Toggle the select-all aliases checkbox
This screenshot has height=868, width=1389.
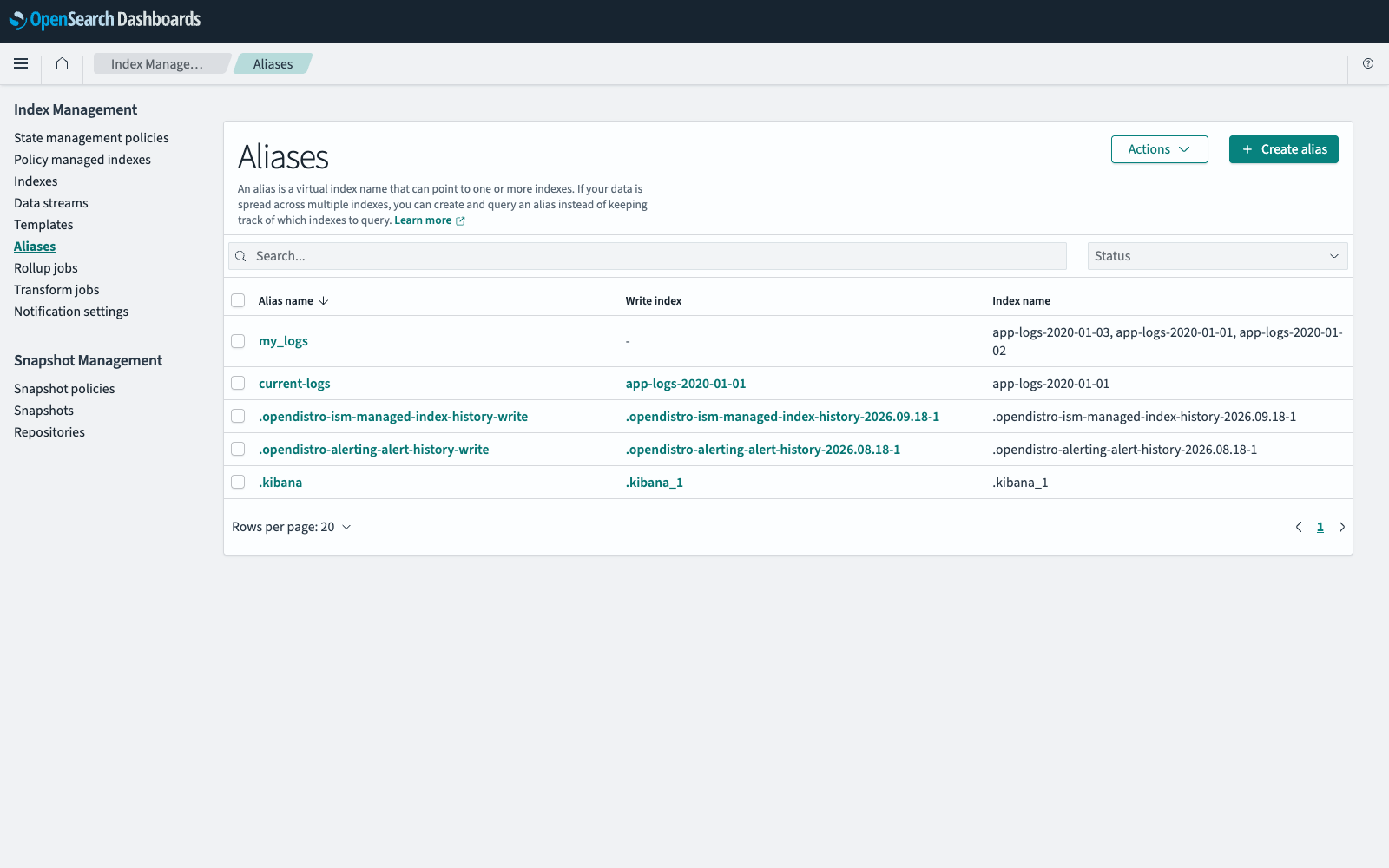tap(238, 300)
